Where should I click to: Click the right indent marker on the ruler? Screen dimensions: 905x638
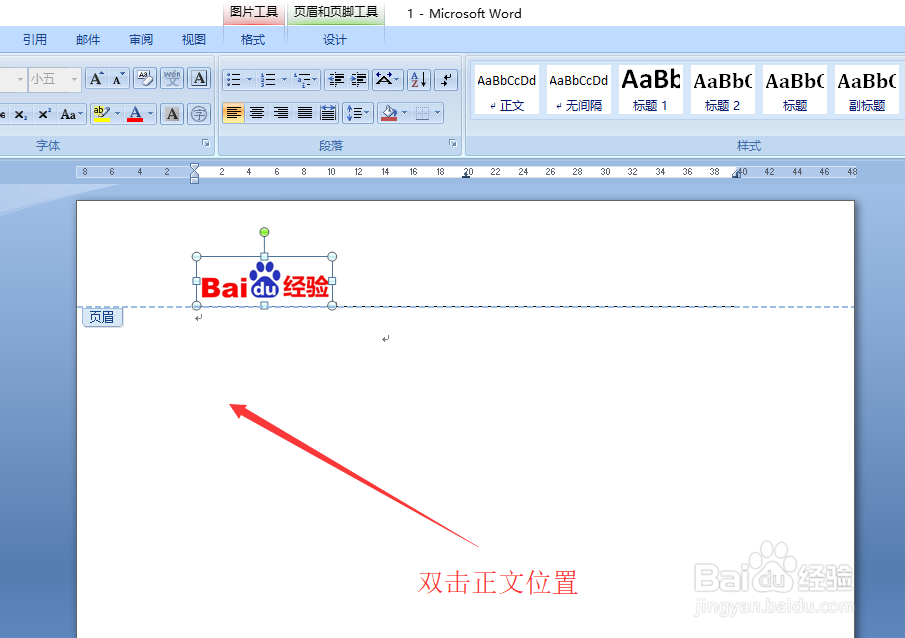(x=736, y=173)
